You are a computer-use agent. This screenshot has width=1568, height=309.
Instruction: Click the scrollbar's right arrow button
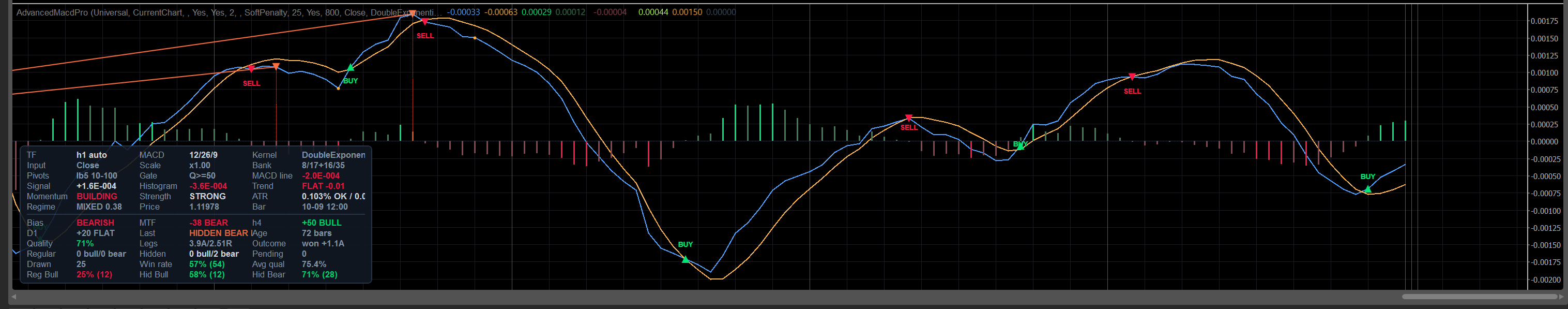[x=1560, y=297]
